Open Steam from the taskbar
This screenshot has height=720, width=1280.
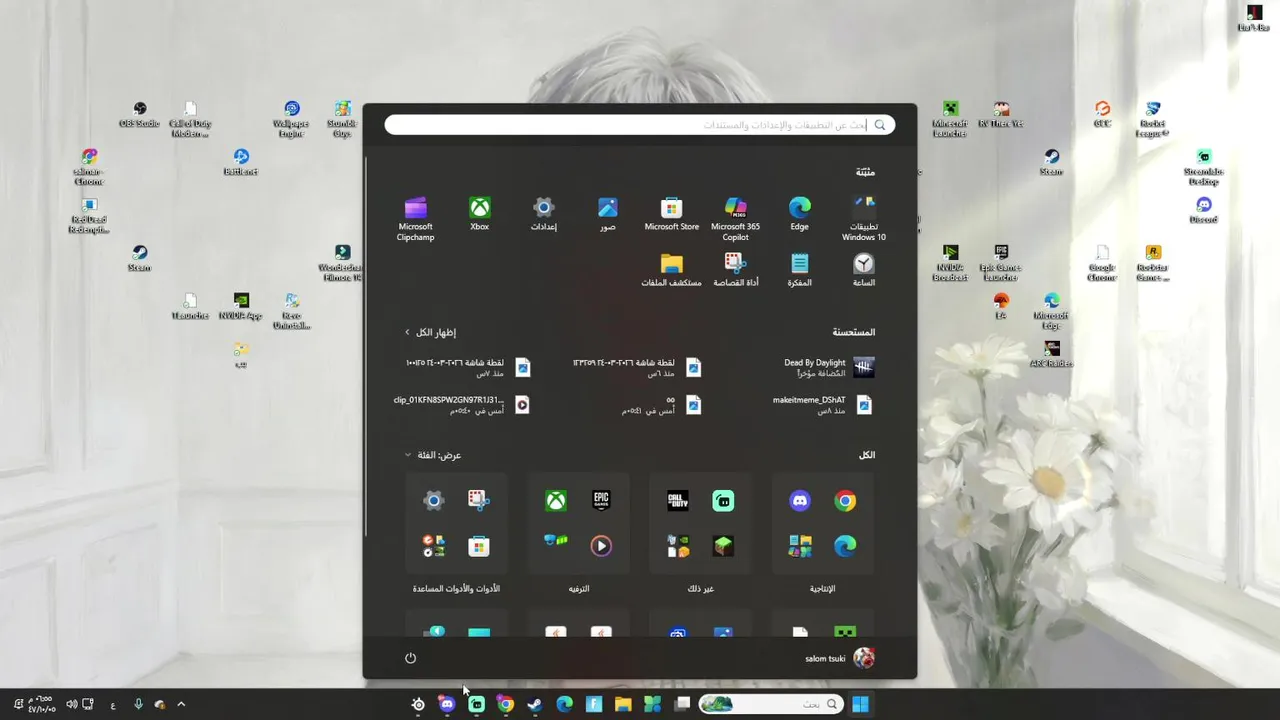535,704
